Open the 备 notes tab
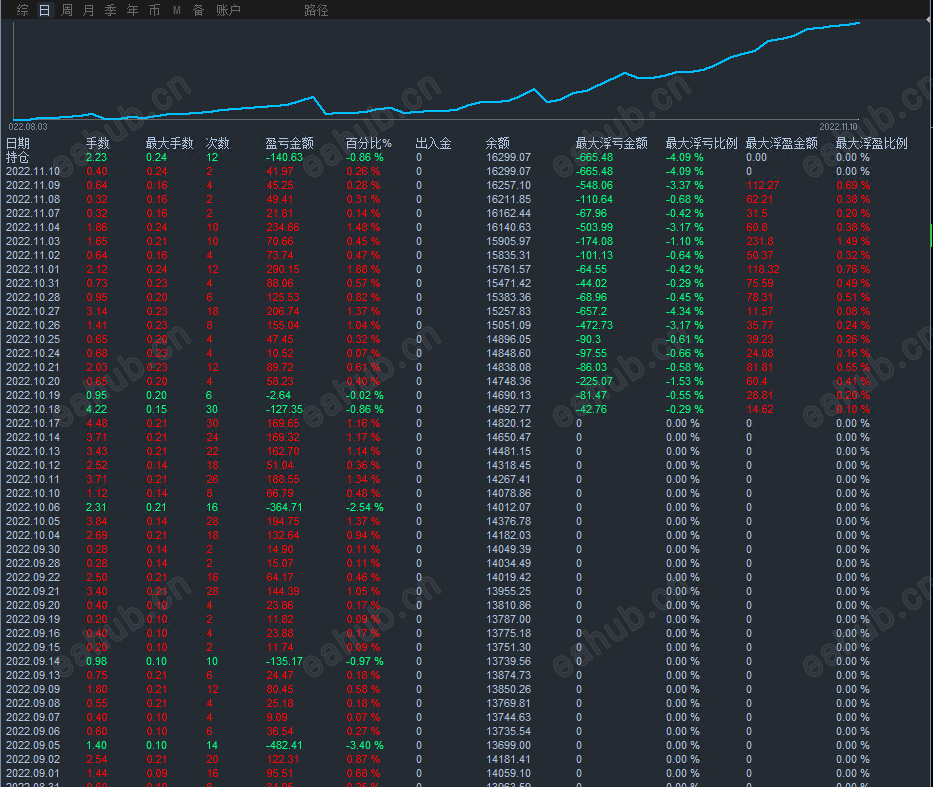Viewport: 933px width, 788px height. pyautogui.click(x=199, y=10)
